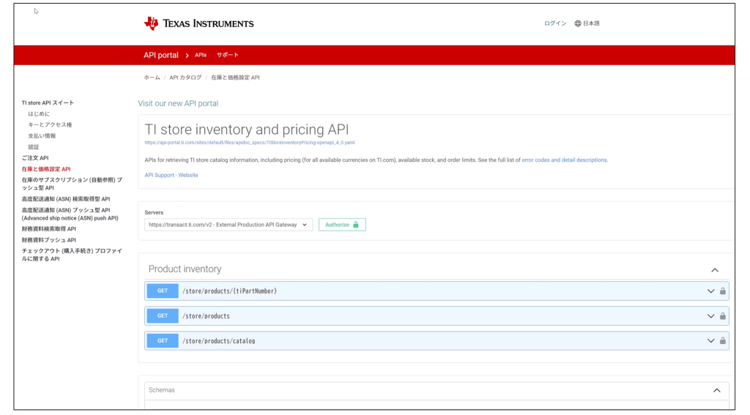Expand the /store/products endpoint chevron
750x415 pixels.
[x=711, y=316]
